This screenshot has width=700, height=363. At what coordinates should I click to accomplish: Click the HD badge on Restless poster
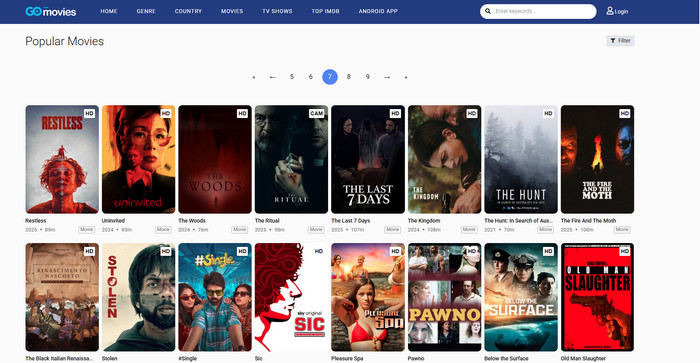(x=89, y=113)
